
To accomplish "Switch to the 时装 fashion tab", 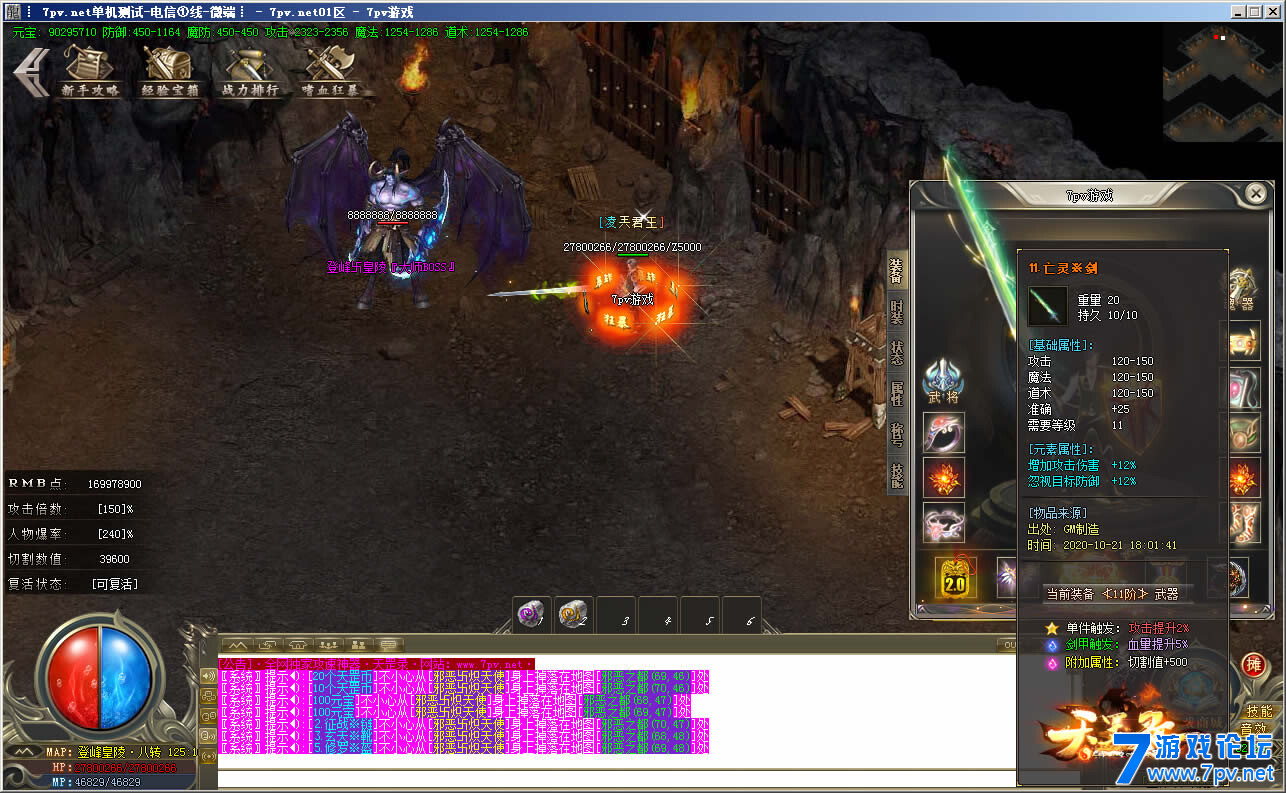I will pyautogui.click(x=897, y=312).
